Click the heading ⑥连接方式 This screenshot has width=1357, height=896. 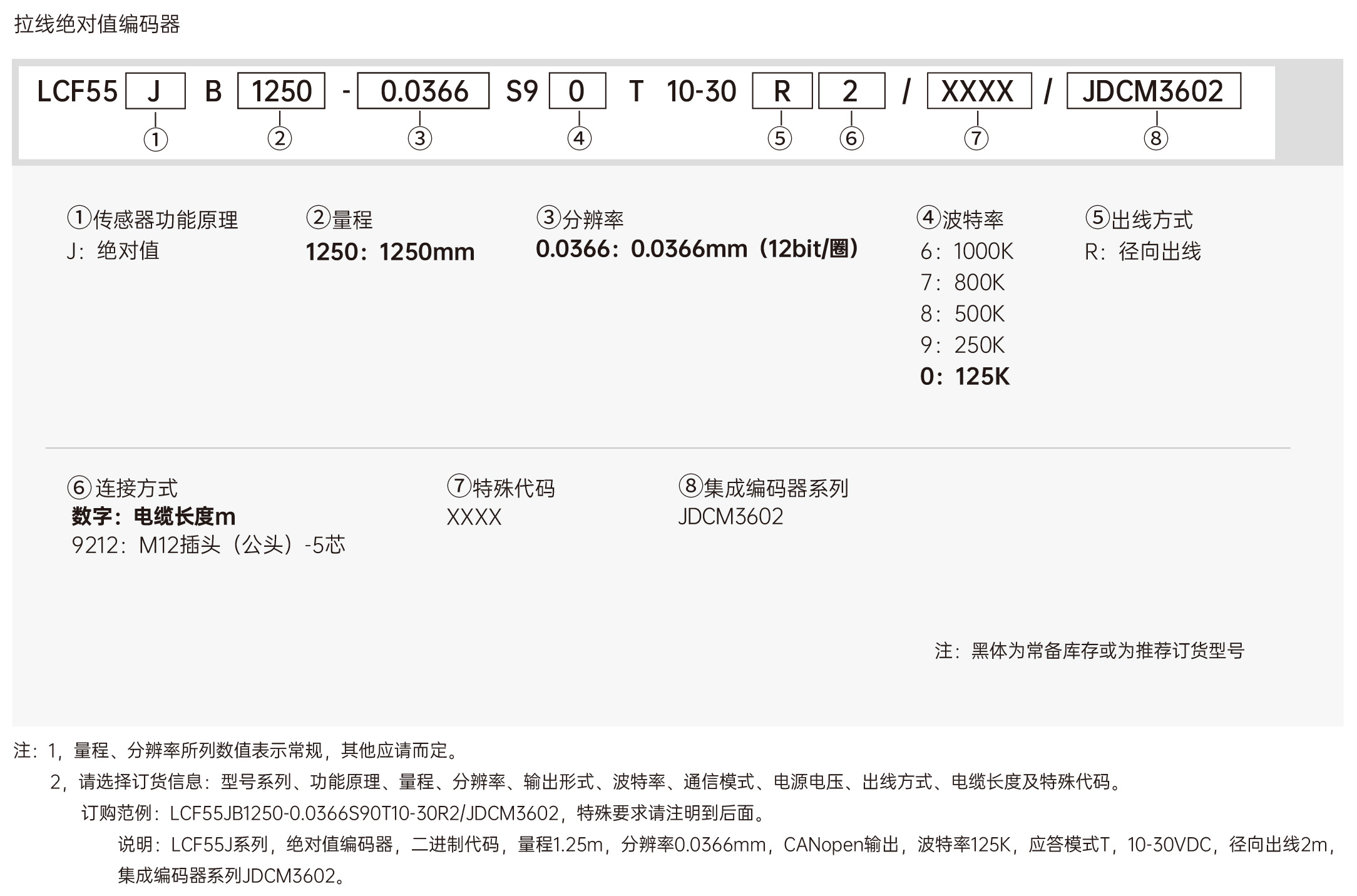point(123,487)
